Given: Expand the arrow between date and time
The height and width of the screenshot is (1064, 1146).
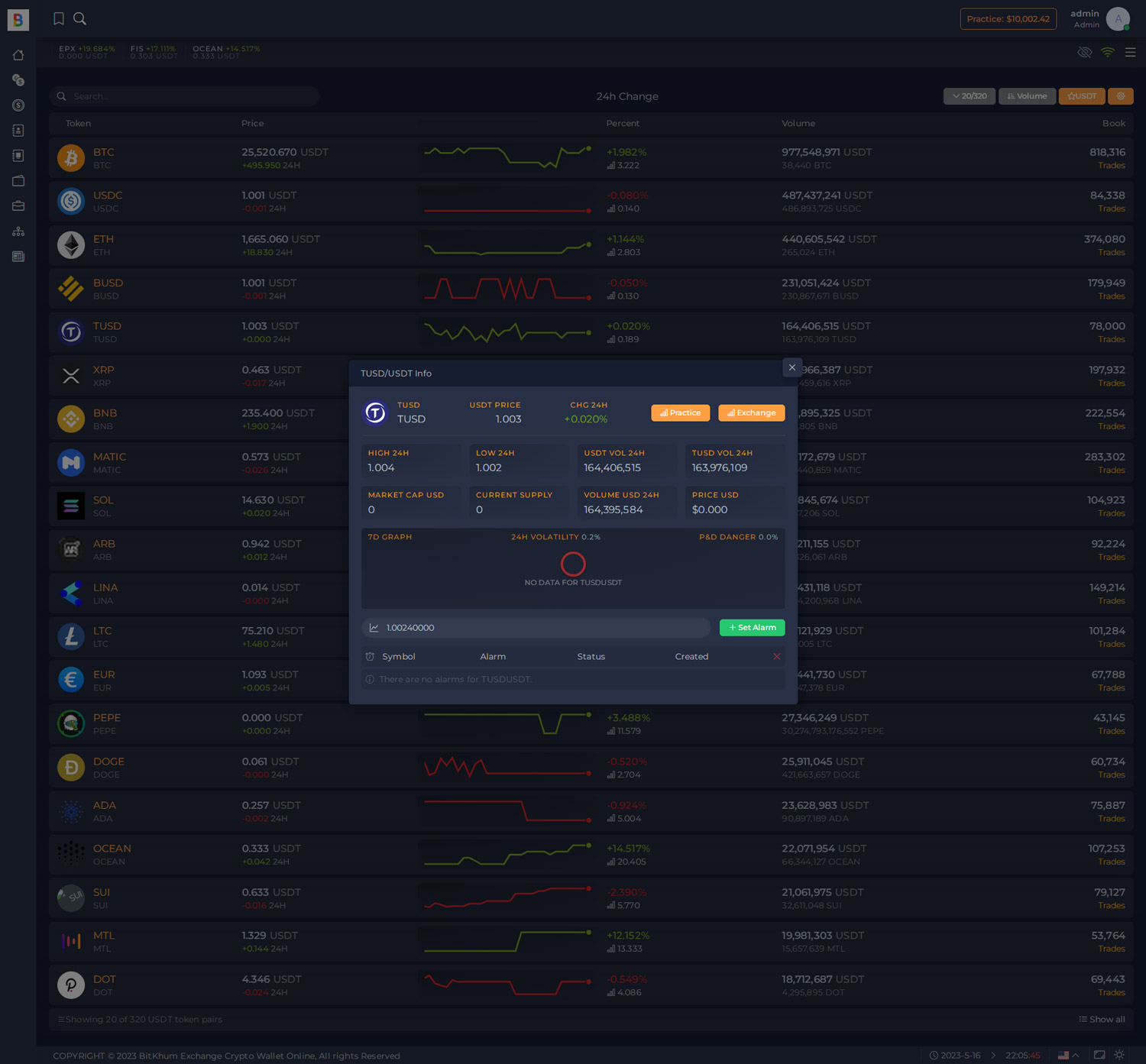Looking at the screenshot, I should tap(993, 1056).
